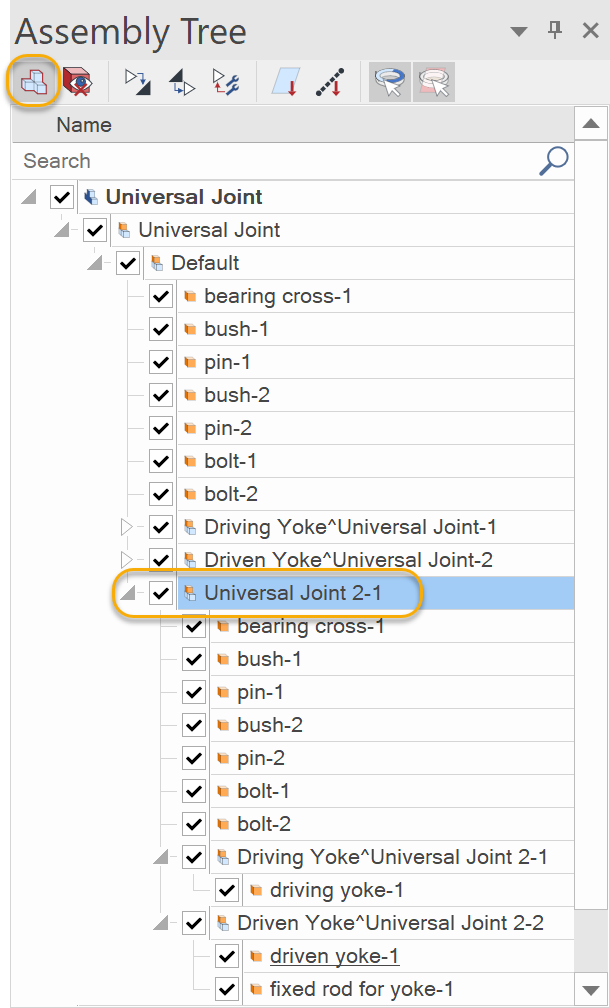610x1008 pixels.
Task: Collapse the Universal Joint 2-1 branch
Action: tap(128, 592)
